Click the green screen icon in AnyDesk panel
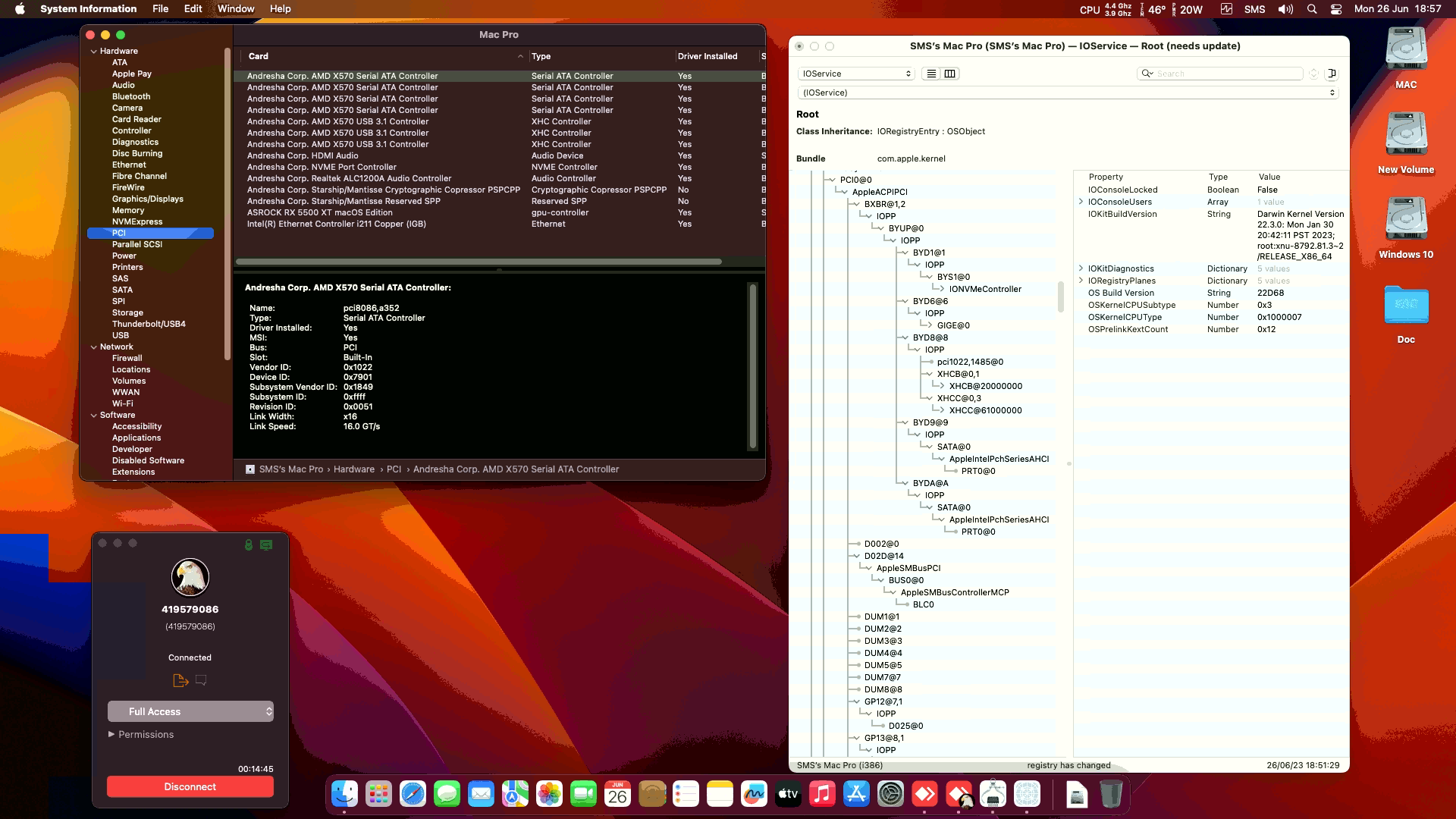 pyautogui.click(x=266, y=544)
